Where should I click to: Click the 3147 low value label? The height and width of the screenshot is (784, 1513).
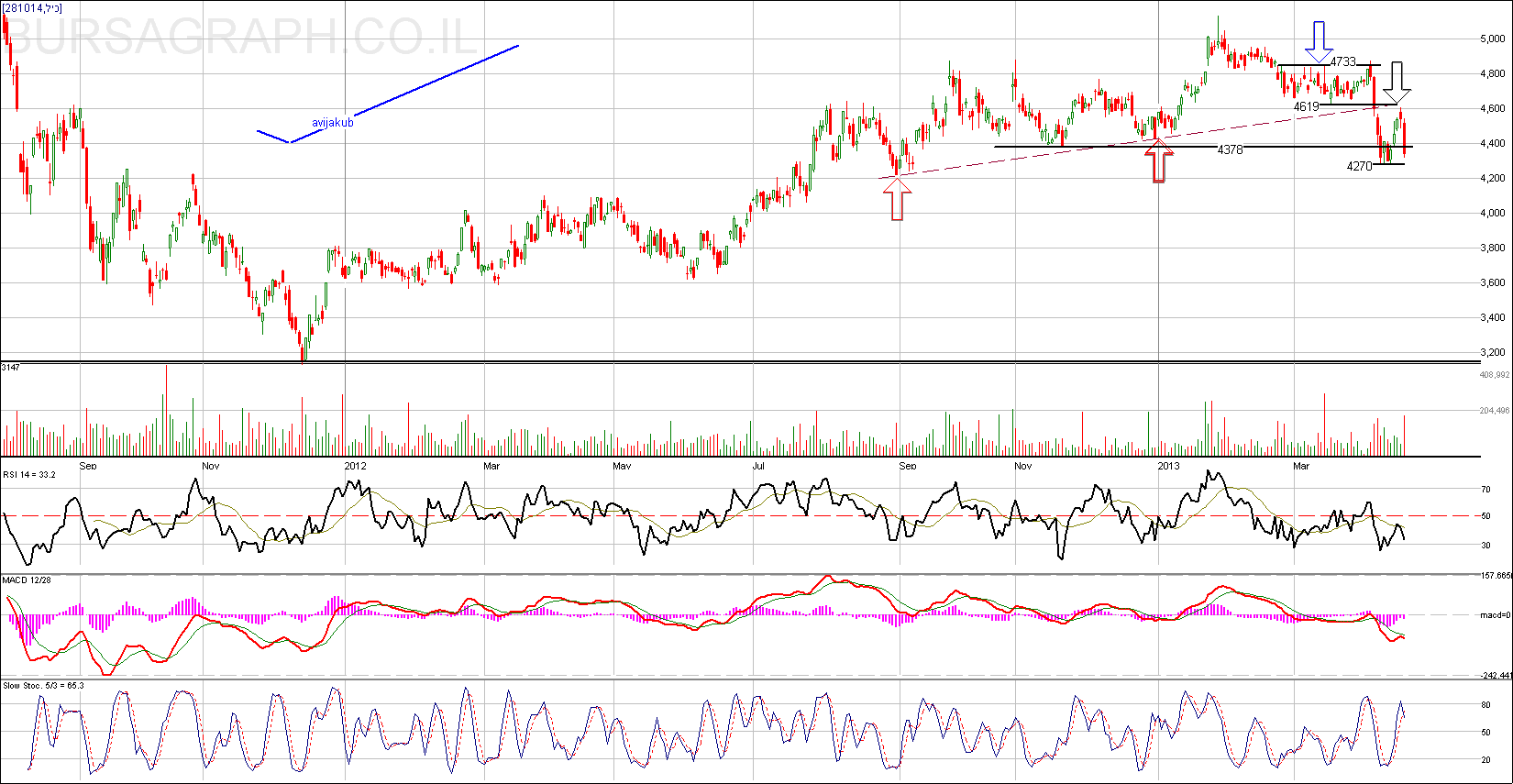tap(11, 367)
